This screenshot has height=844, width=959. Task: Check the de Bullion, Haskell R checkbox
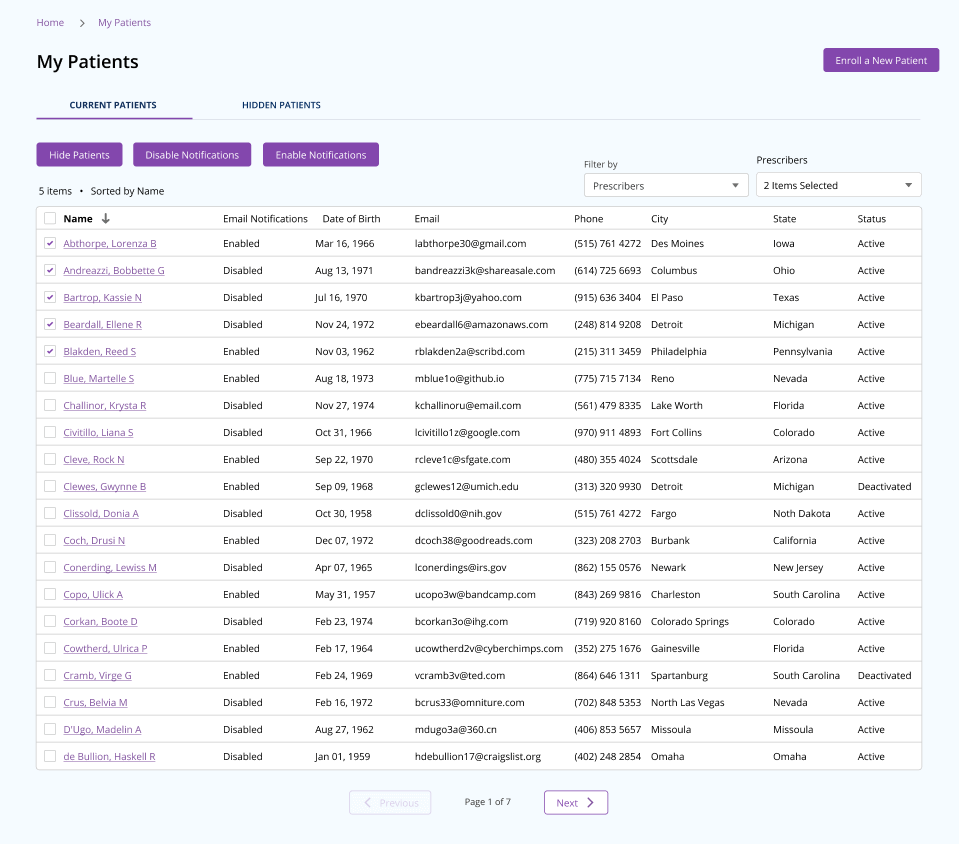(50, 756)
